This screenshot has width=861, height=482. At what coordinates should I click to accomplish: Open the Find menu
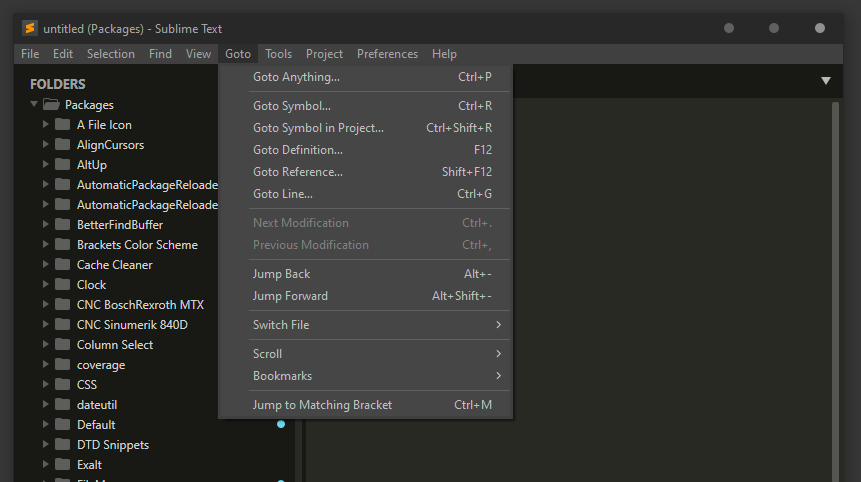coord(160,54)
